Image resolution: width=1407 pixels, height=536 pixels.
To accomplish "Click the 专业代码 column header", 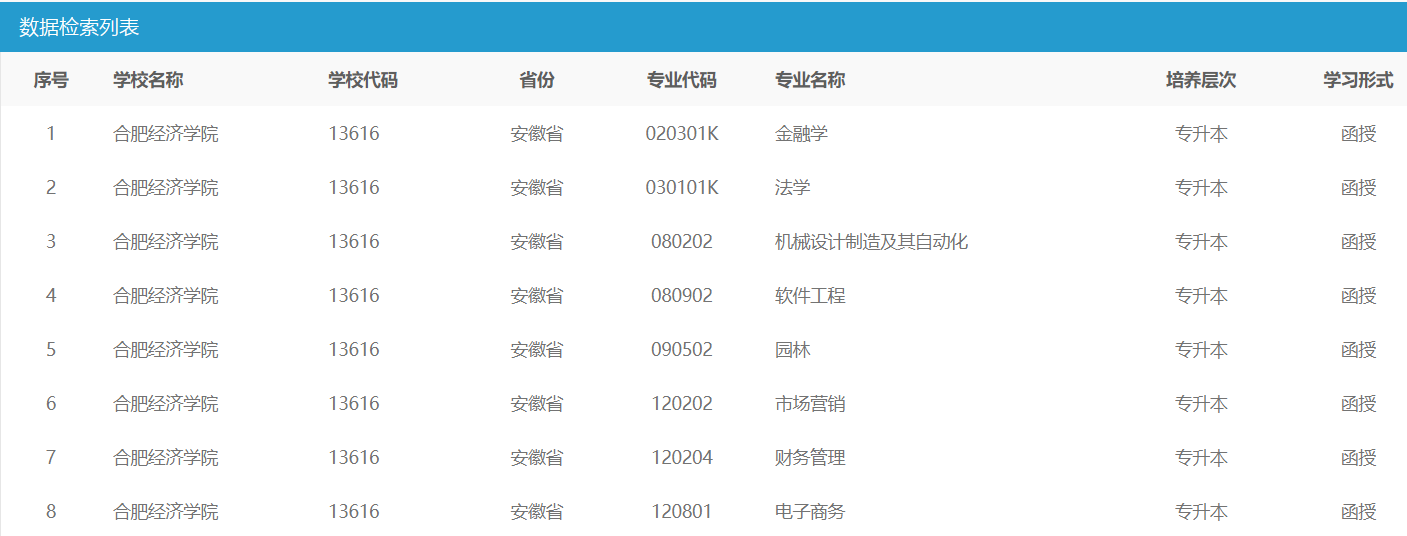I will point(682,80).
